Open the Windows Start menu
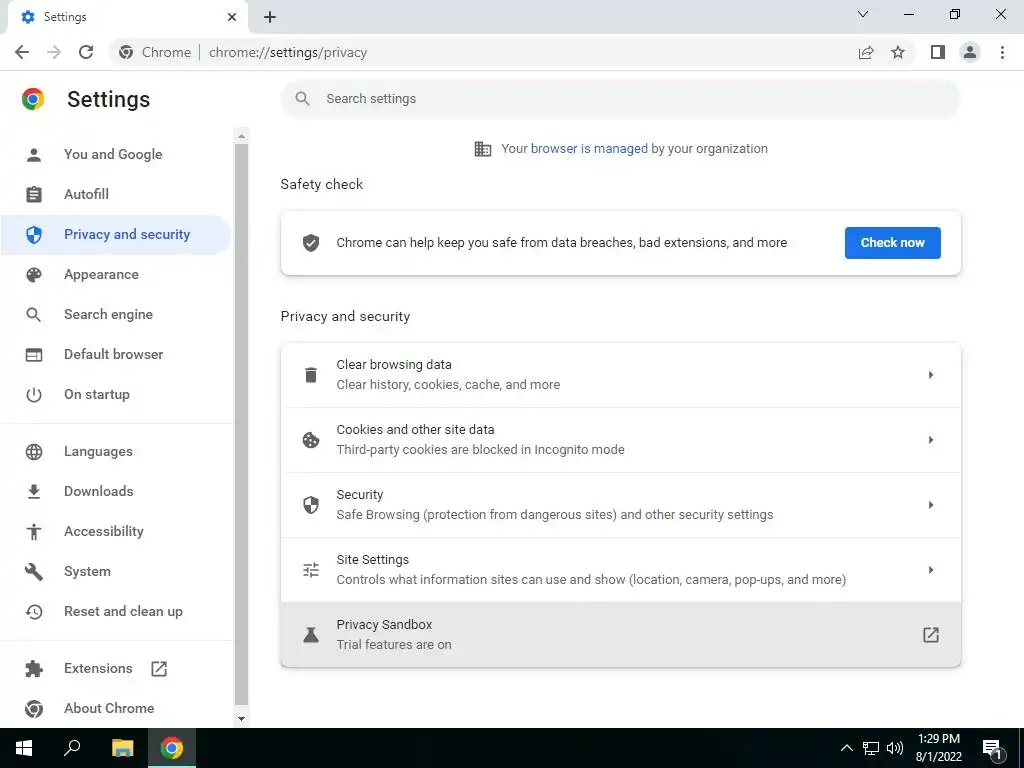Screen dimensions: 1024x768 pos(24,748)
